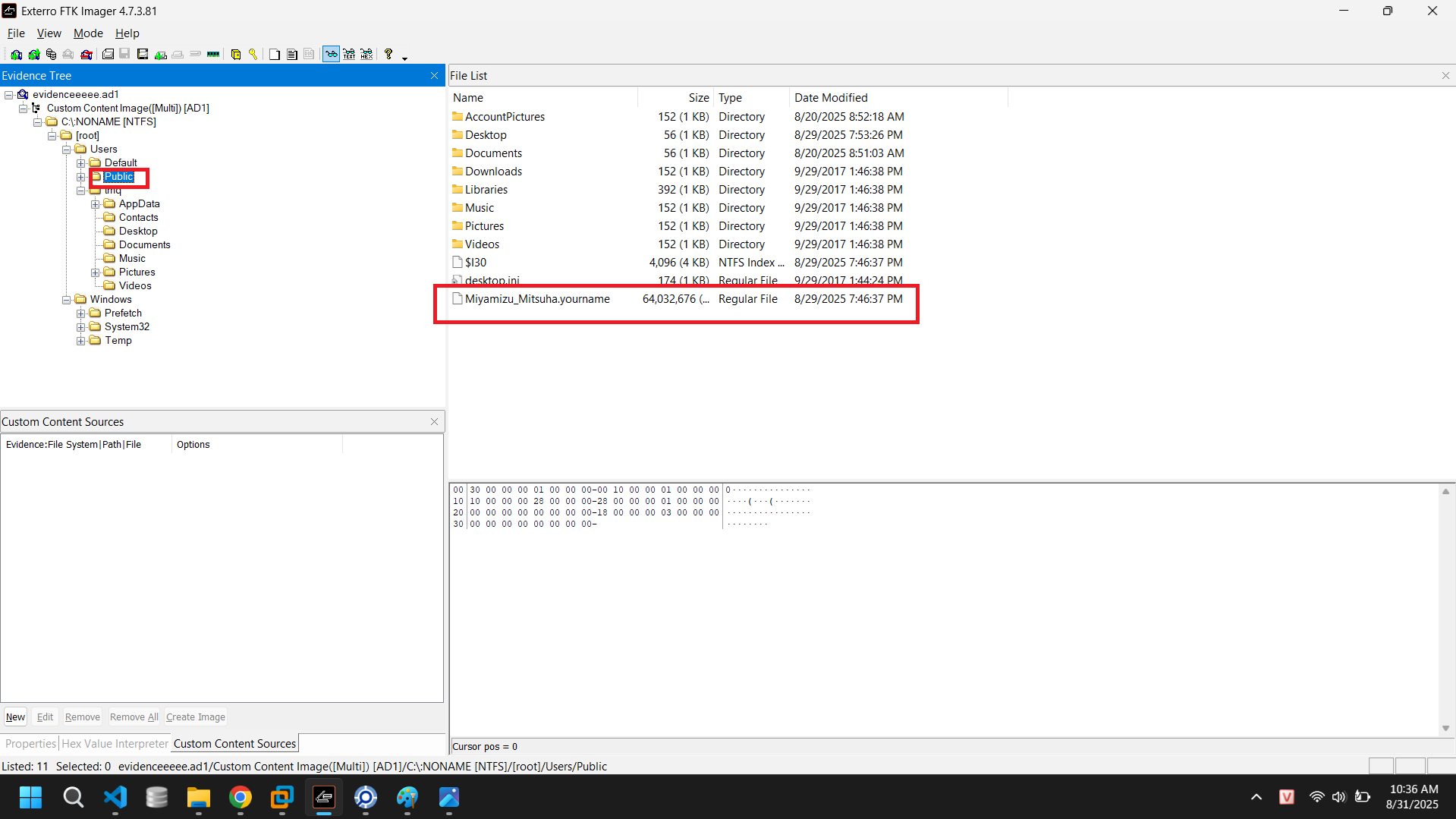Click the Image Mounting toolbar icon
The height and width of the screenshot is (819, 1456).
point(51,55)
